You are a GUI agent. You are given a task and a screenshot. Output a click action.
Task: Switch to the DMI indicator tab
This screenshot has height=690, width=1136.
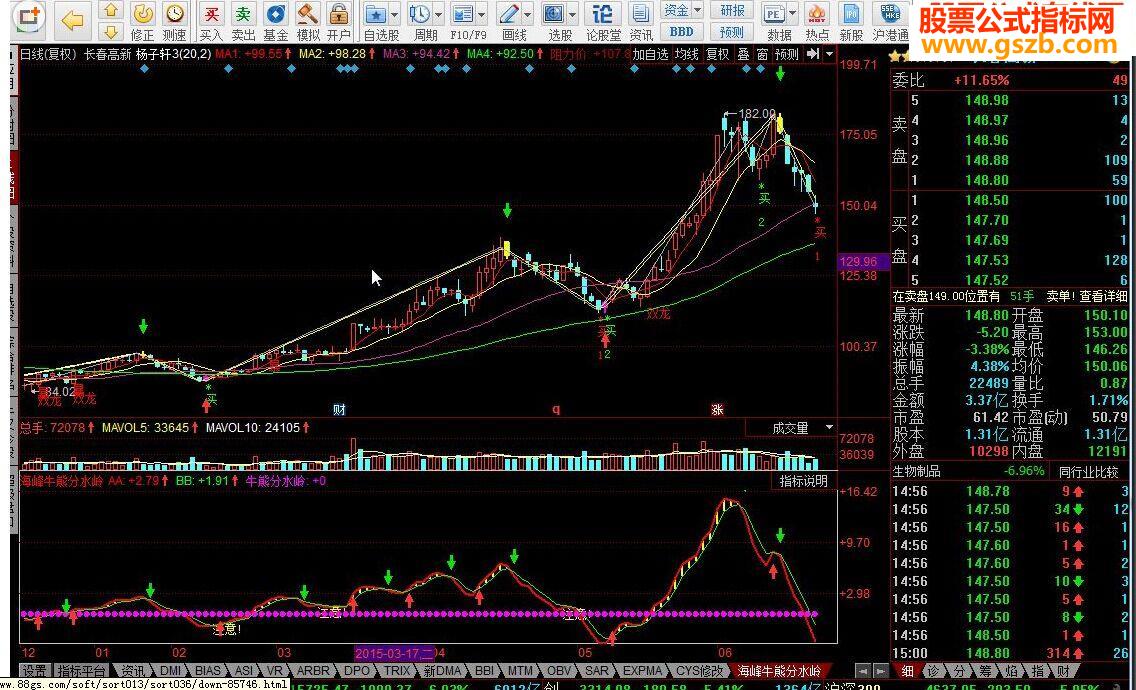coord(170,670)
